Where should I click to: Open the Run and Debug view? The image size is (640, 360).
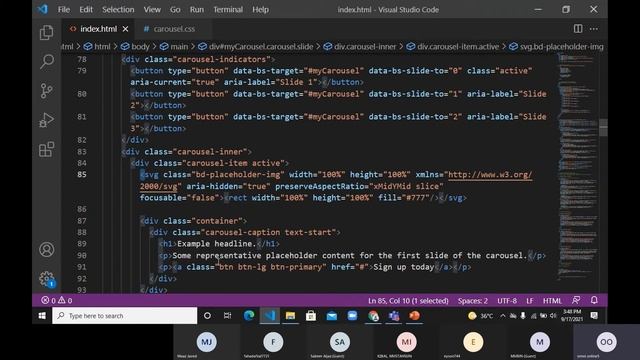46,120
